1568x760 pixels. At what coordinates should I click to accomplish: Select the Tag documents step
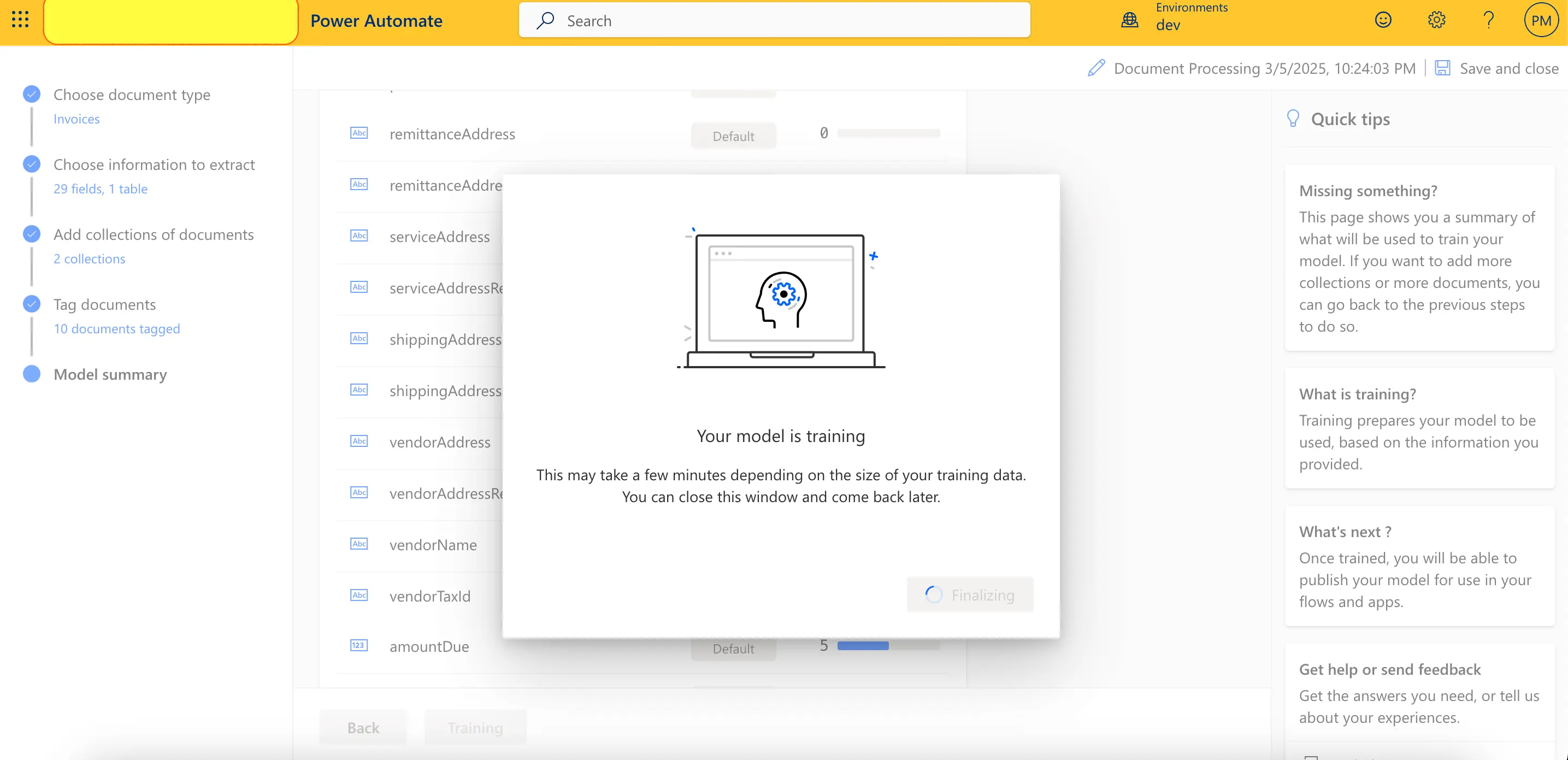pyautogui.click(x=104, y=304)
